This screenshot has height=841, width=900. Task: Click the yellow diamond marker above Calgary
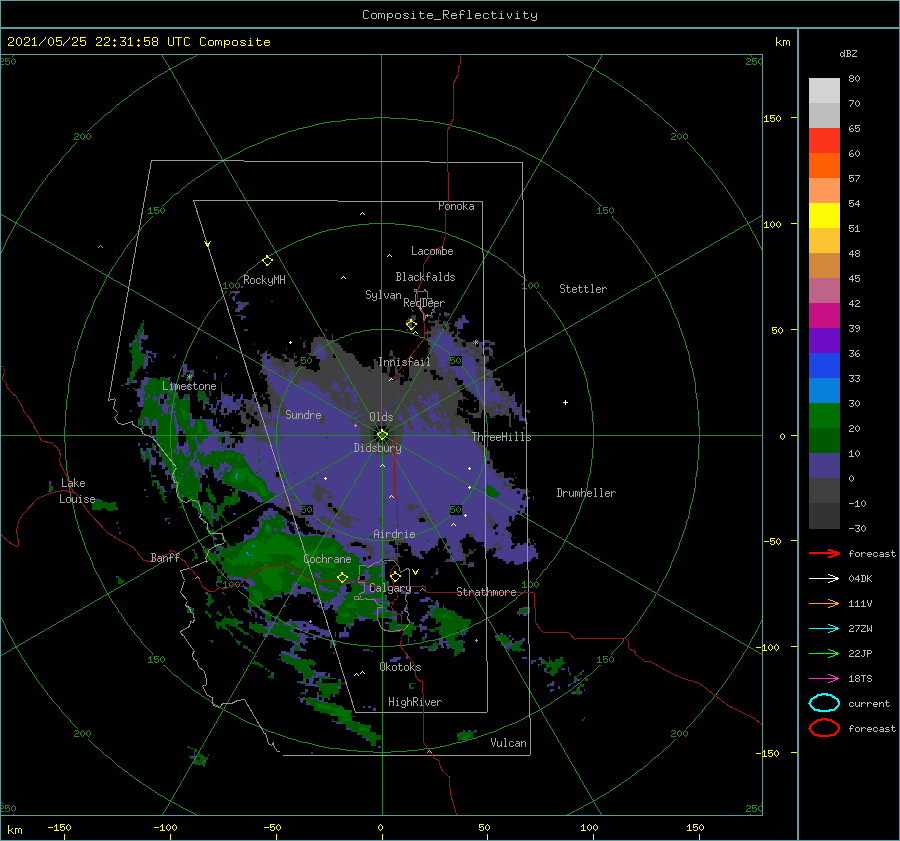[x=395, y=576]
